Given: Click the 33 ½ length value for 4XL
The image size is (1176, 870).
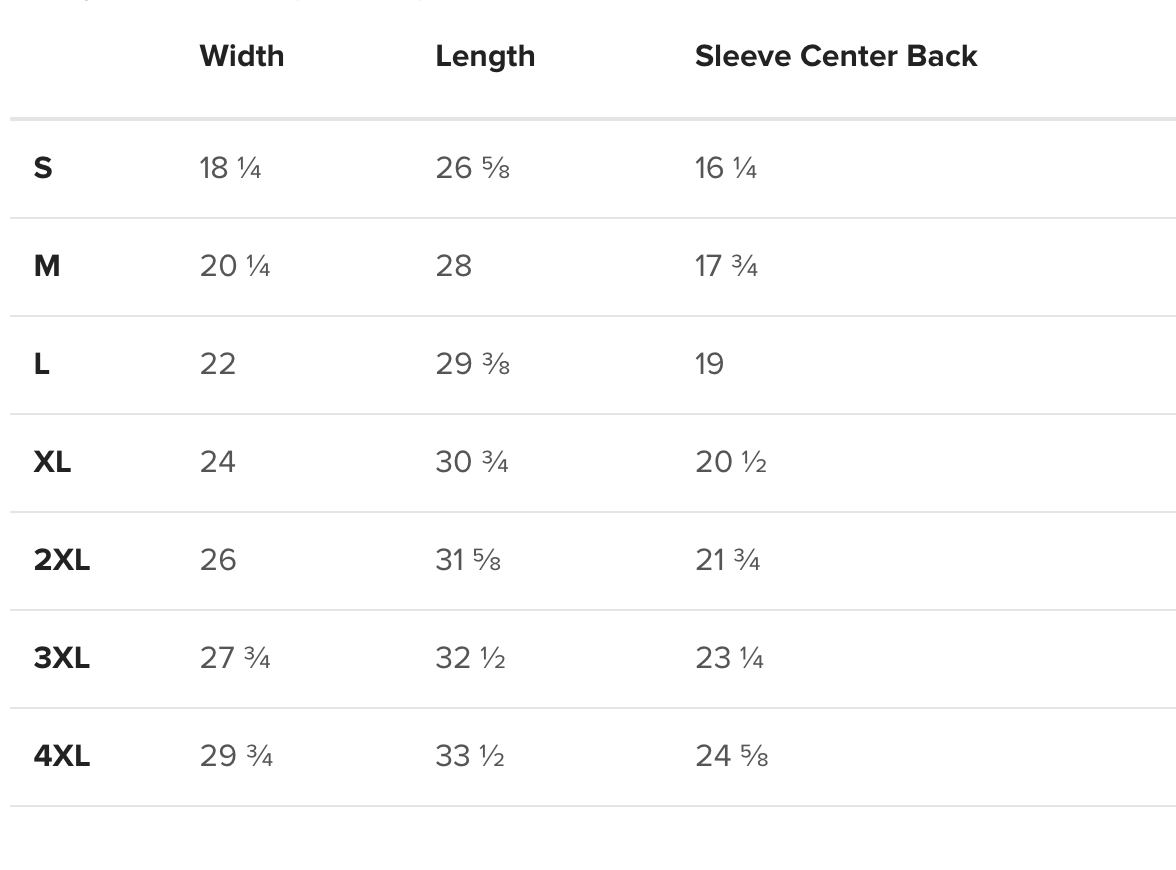Looking at the screenshot, I should coord(470,756).
